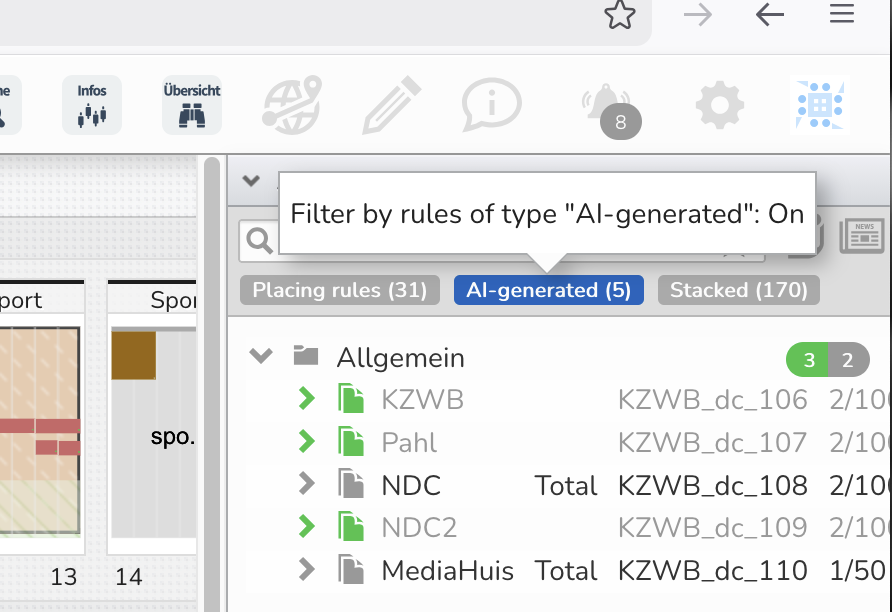Click the globe route icon

(x=292, y=104)
